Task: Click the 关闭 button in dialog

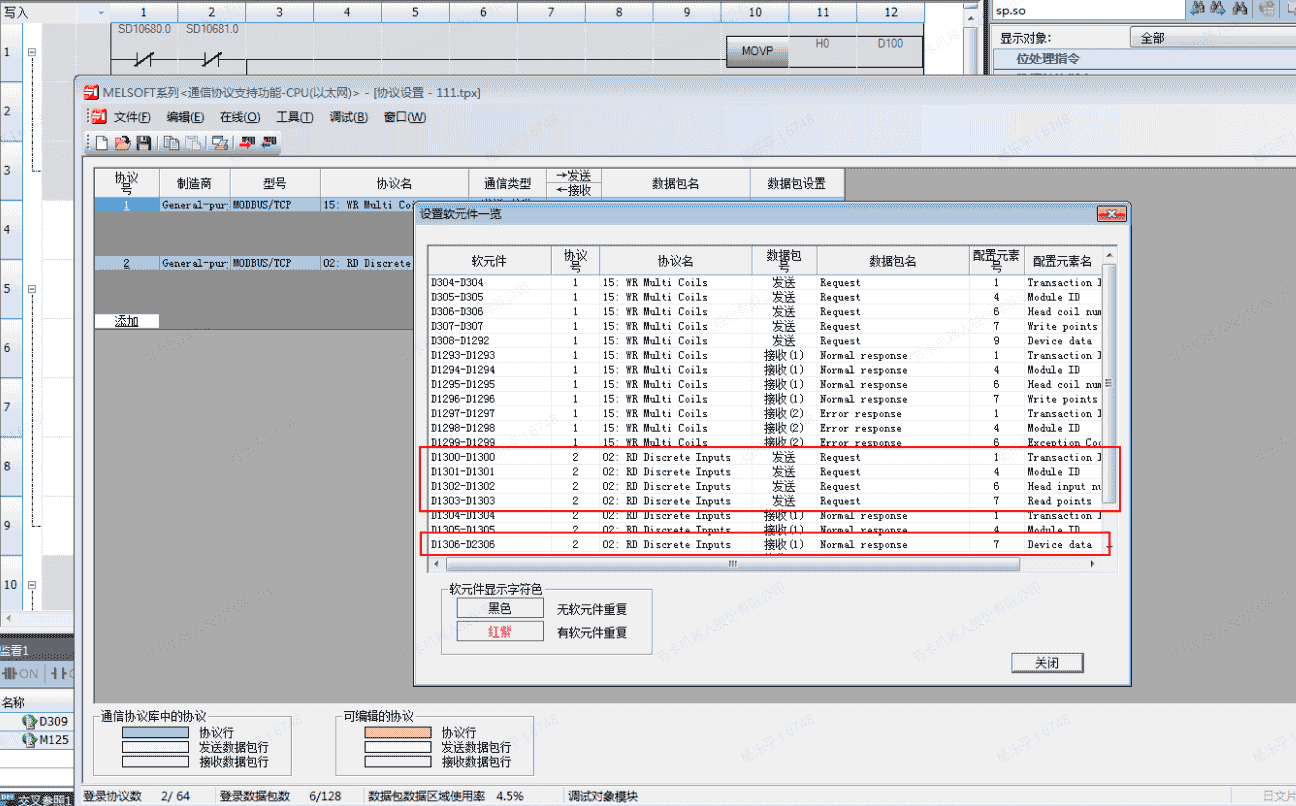Action: pyautogui.click(x=1046, y=663)
